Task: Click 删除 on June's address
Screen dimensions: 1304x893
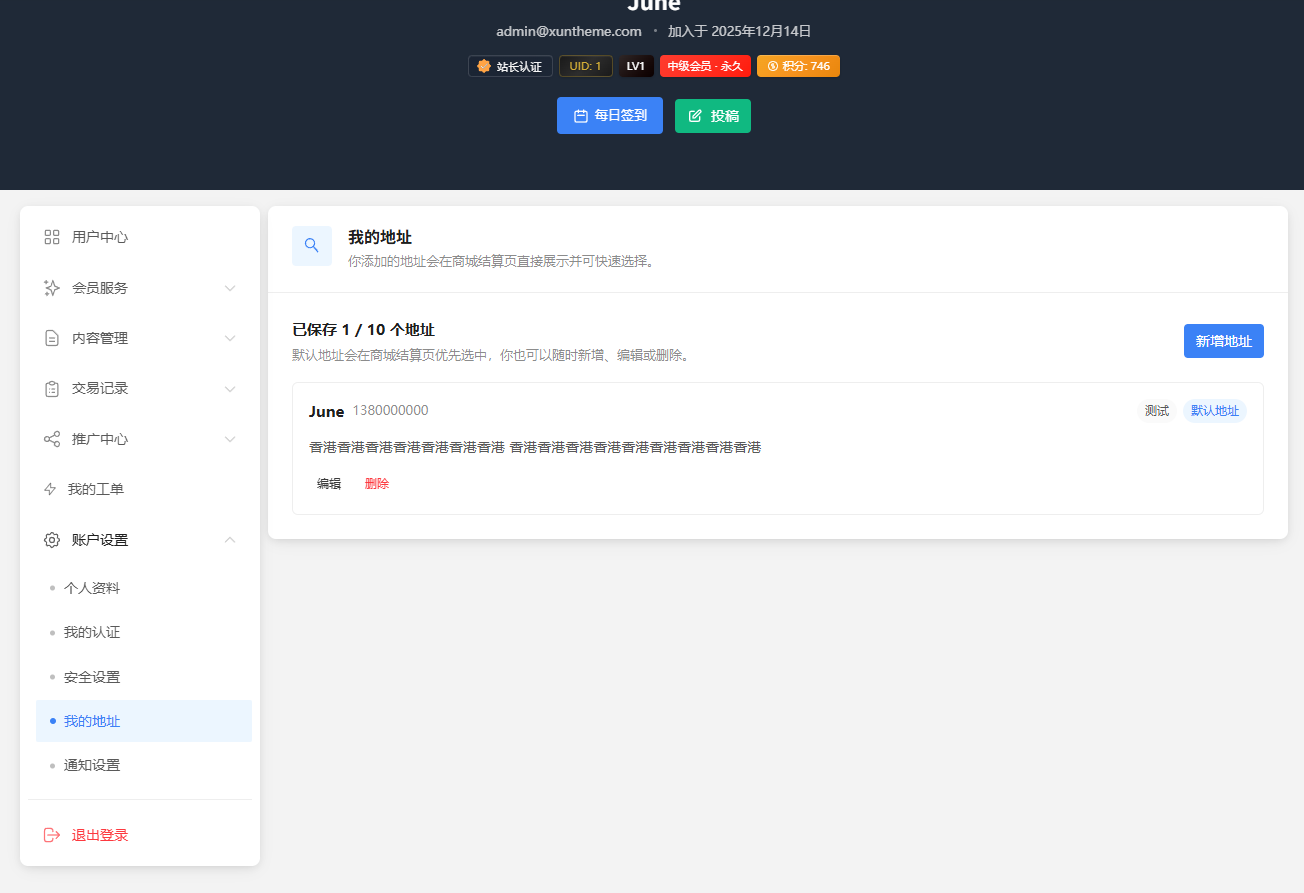Action: (377, 484)
